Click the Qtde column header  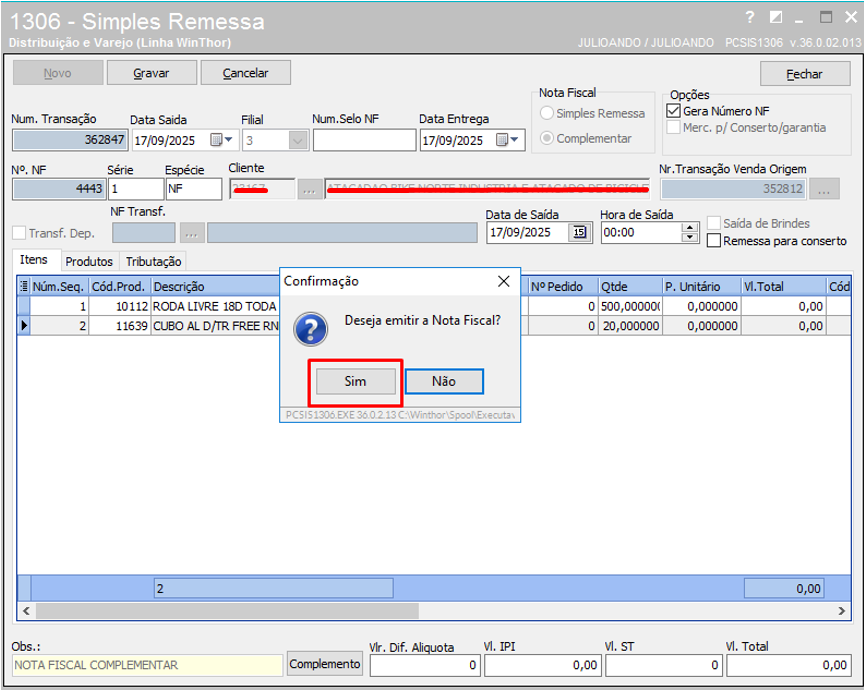coord(630,287)
